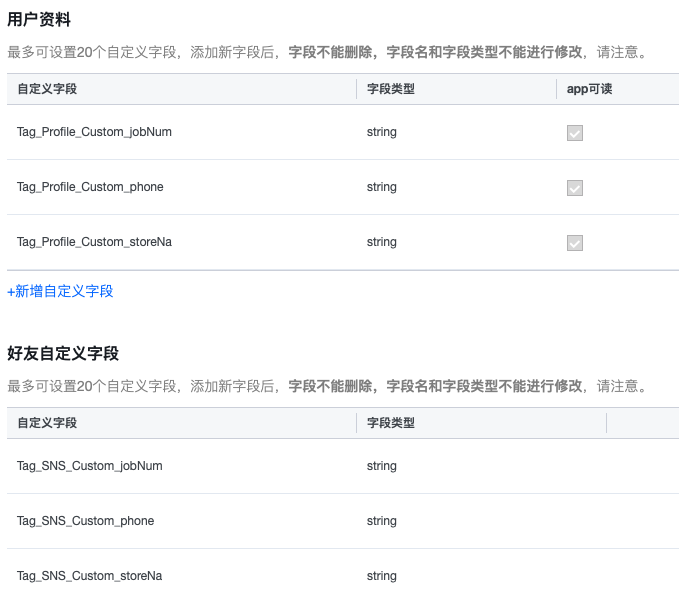The width and height of the screenshot is (679, 600).
Task: Click the +新增自定义字段 link
Action: pyautogui.click(x=60, y=291)
